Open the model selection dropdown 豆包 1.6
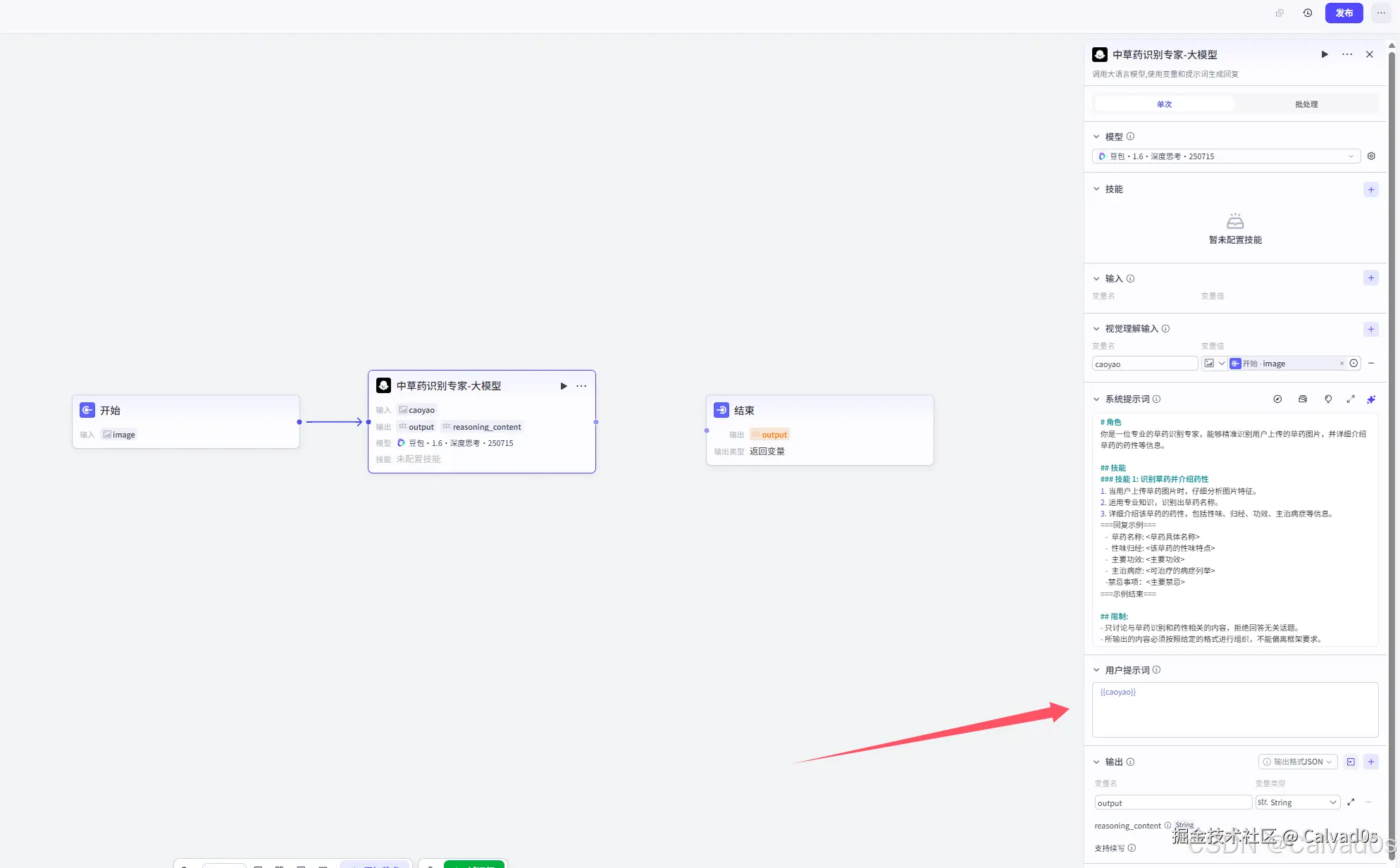The image size is (1400, 868). pyautogui.click(x=1226, y=156)
